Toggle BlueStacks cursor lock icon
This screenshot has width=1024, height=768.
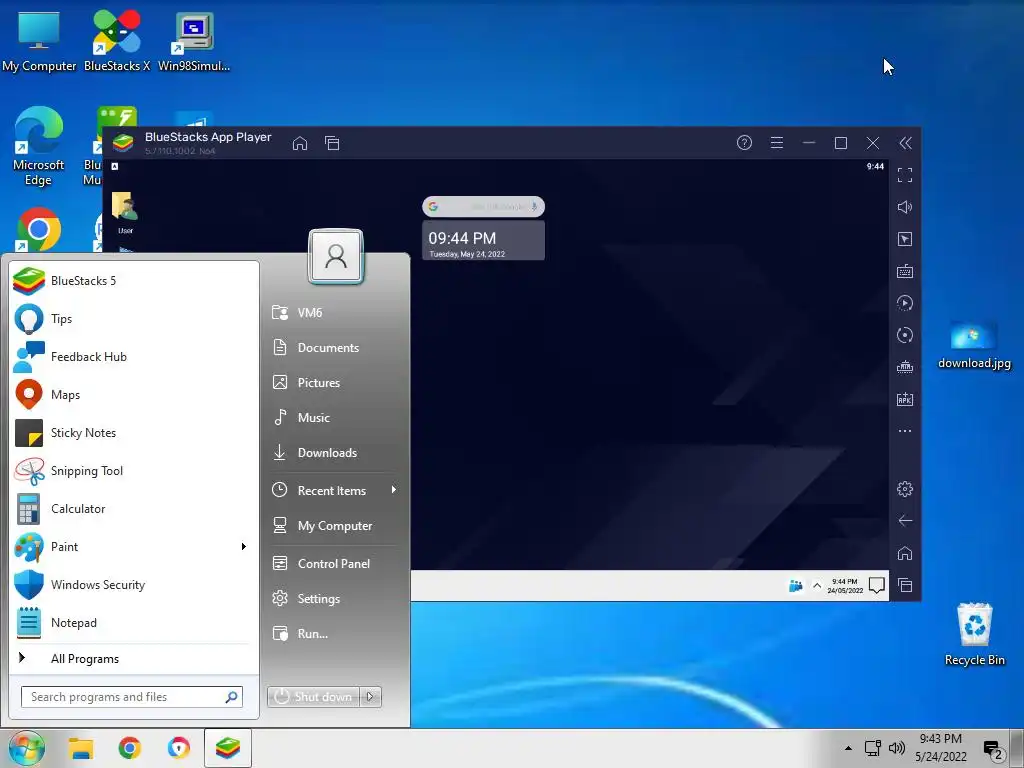tap(904, 239)
